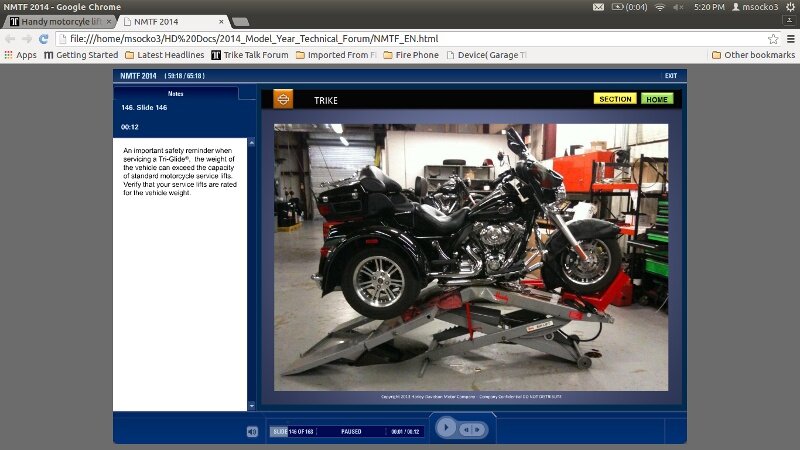This screenshot has height=450, width=800.
Task: Click the notes duration 00:12
Action: (x=130, y=127)
